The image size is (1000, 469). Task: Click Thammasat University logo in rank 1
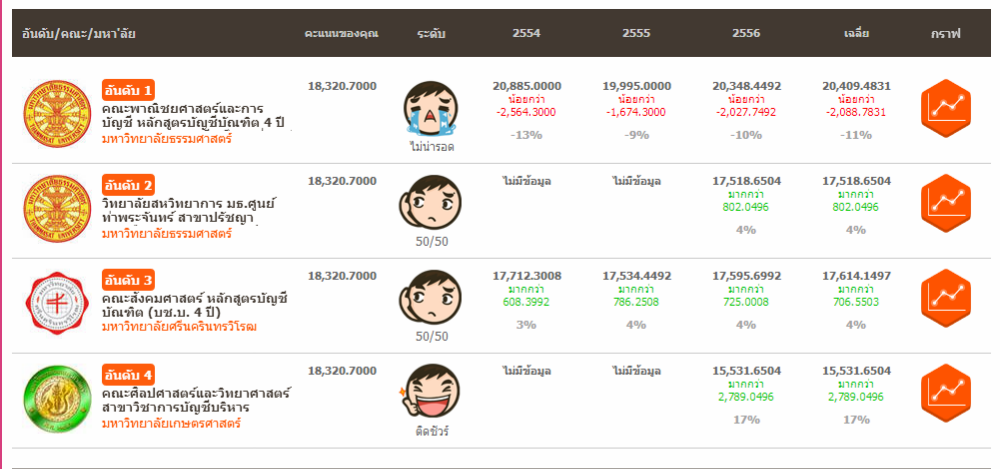click(x=56, y=109)
